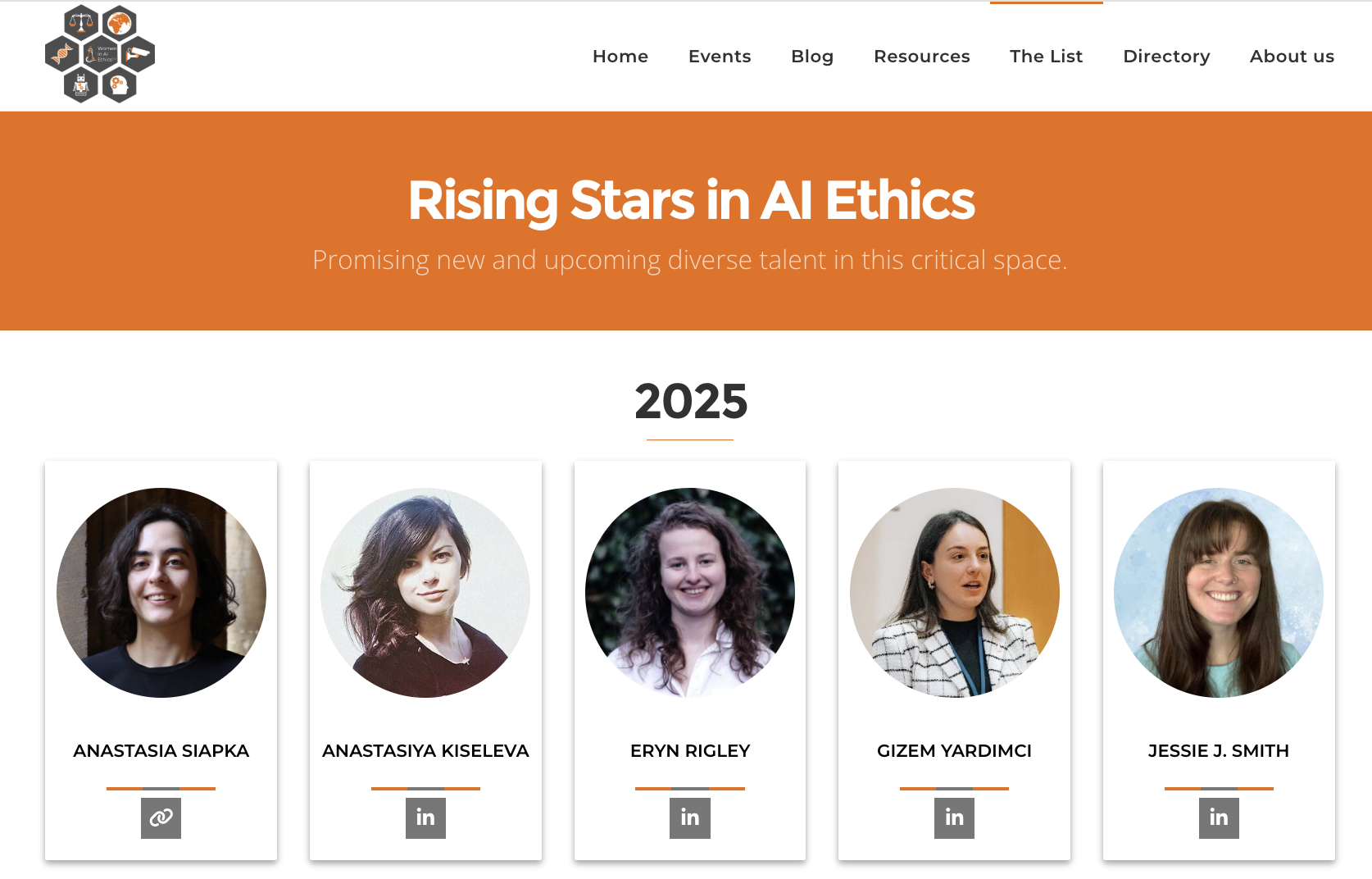This screenshot has height=879, width=1372.
Task: Navigate to the Blog page
Action: [x=812, y=57]
